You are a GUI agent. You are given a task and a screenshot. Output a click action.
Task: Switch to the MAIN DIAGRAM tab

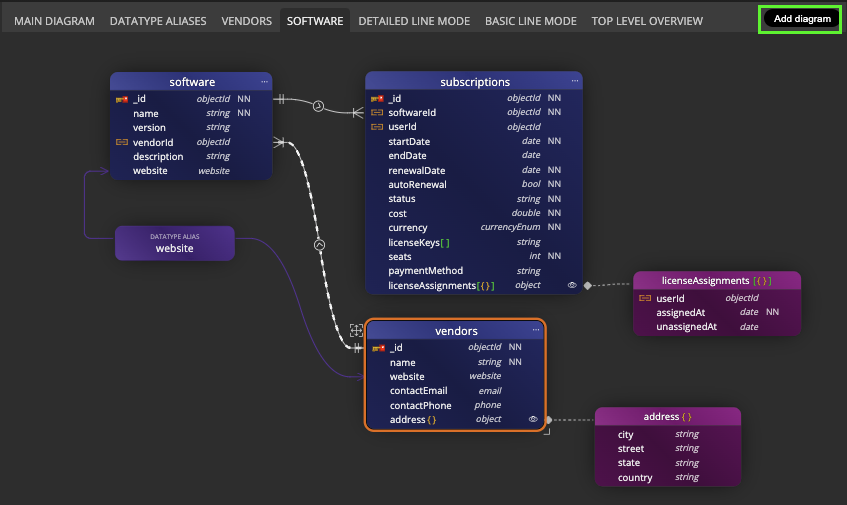click(55, 21)
